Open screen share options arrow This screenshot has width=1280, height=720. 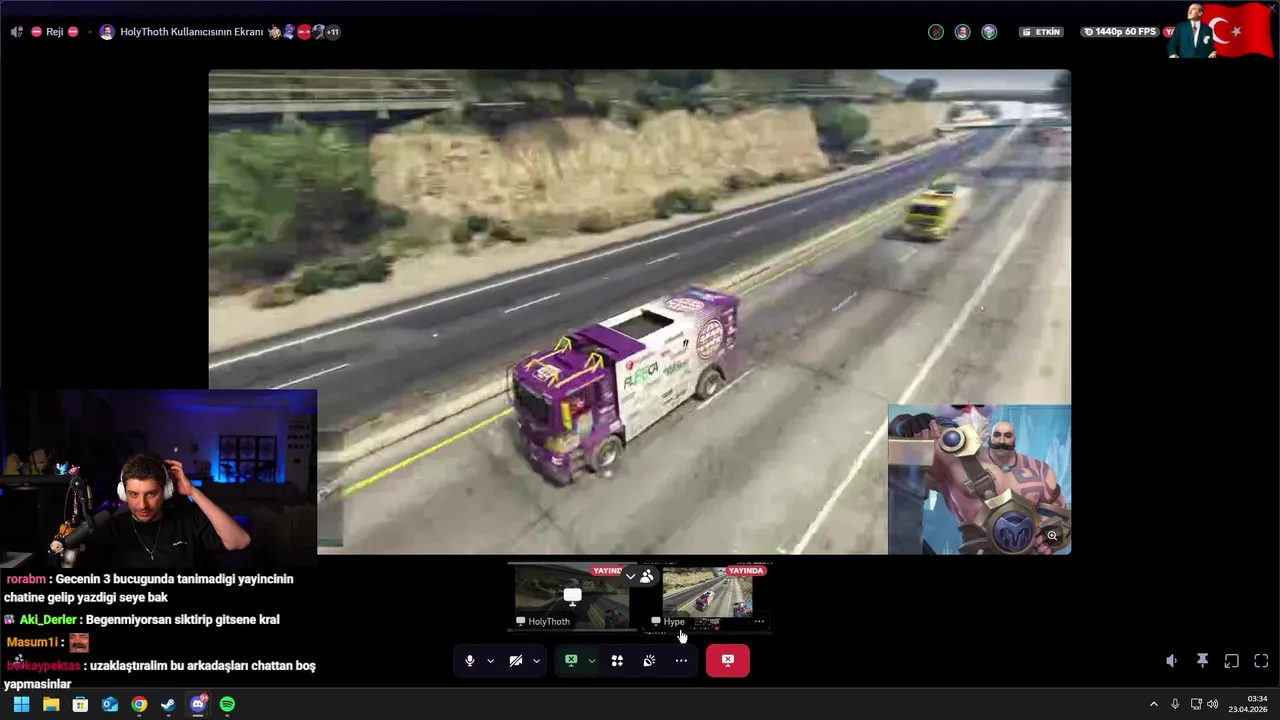(591, 661)
